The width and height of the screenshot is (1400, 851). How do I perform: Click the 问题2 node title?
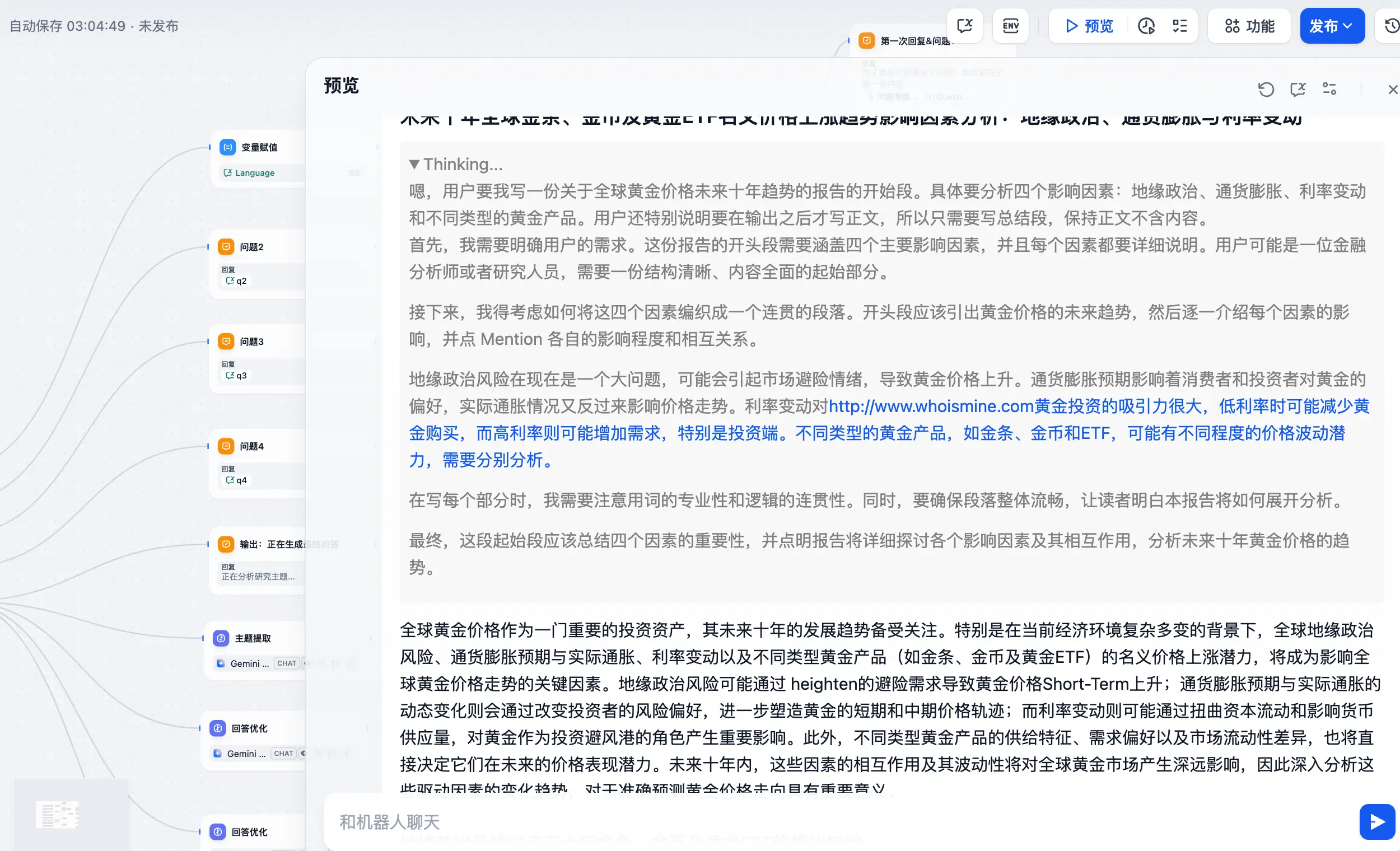(251, 246)
